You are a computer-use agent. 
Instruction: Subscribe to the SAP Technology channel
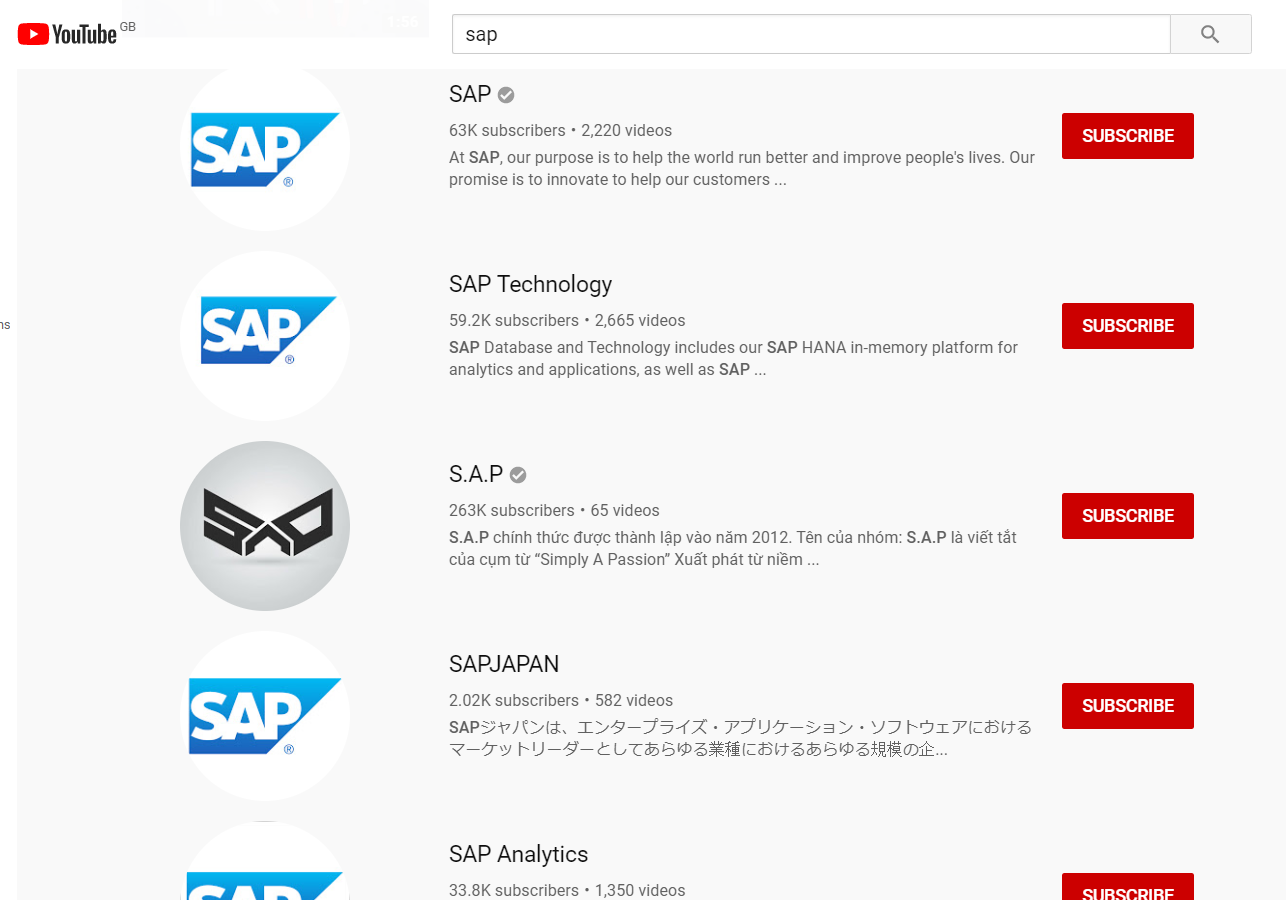pyautogui.click(x=1127, y=326)
